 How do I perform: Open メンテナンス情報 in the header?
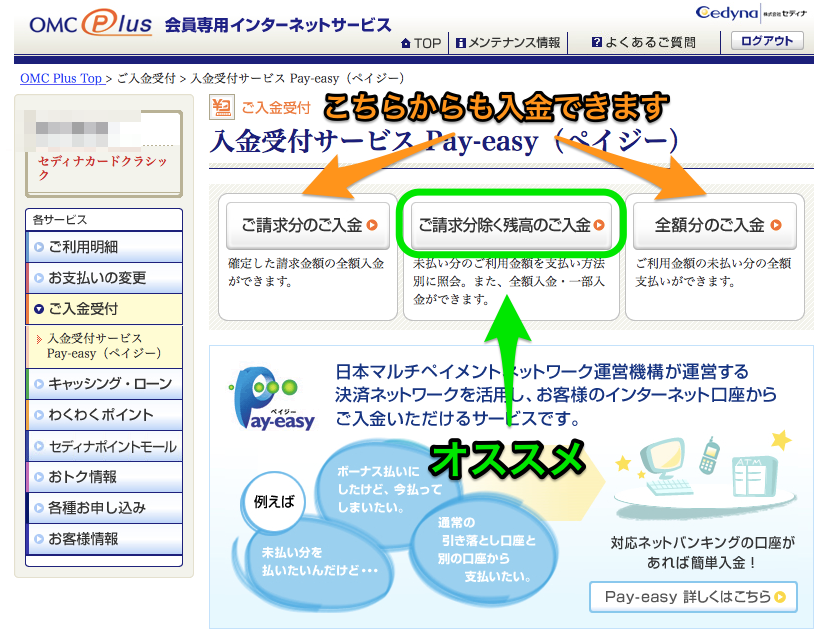pos(508,42)
